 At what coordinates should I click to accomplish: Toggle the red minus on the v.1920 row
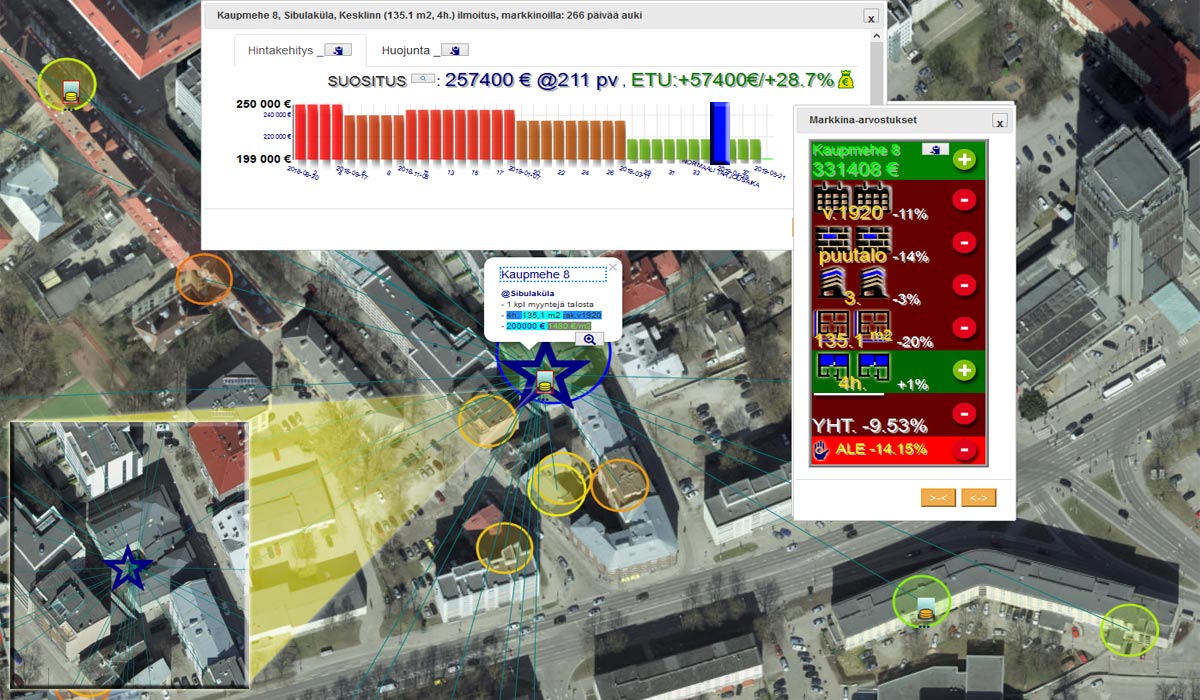tap(964, 200)
